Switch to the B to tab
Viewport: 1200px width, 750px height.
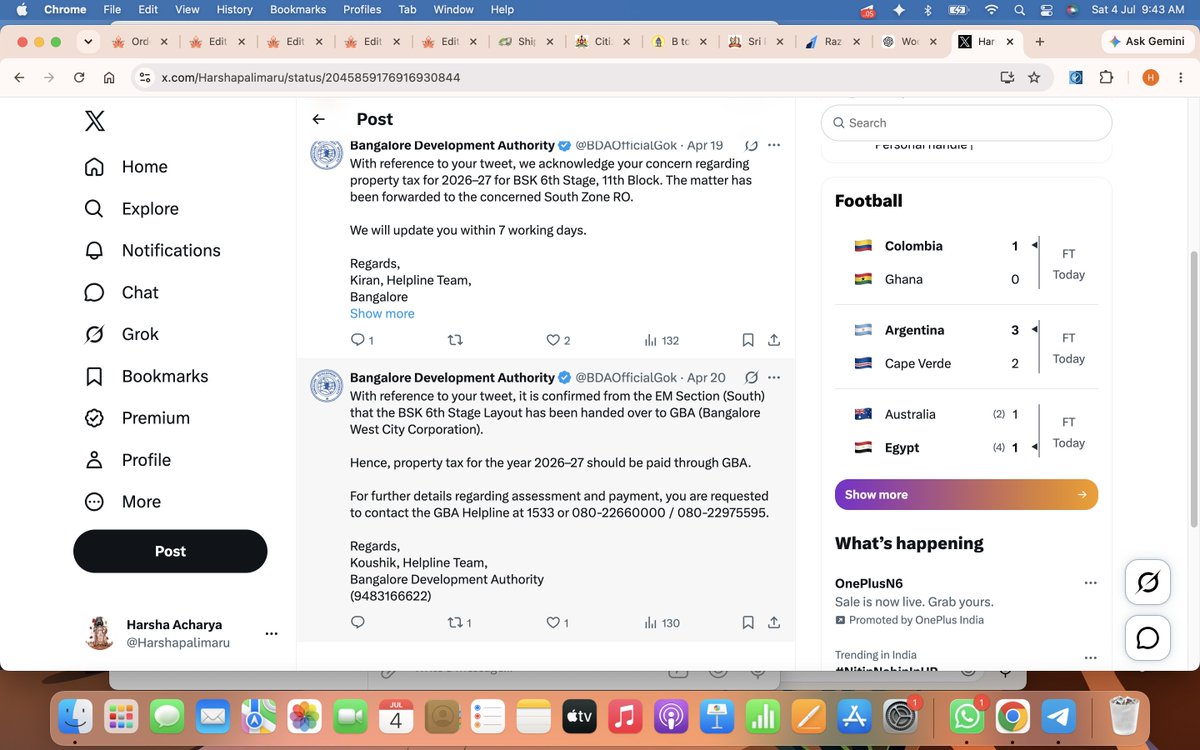pos(678,42)
